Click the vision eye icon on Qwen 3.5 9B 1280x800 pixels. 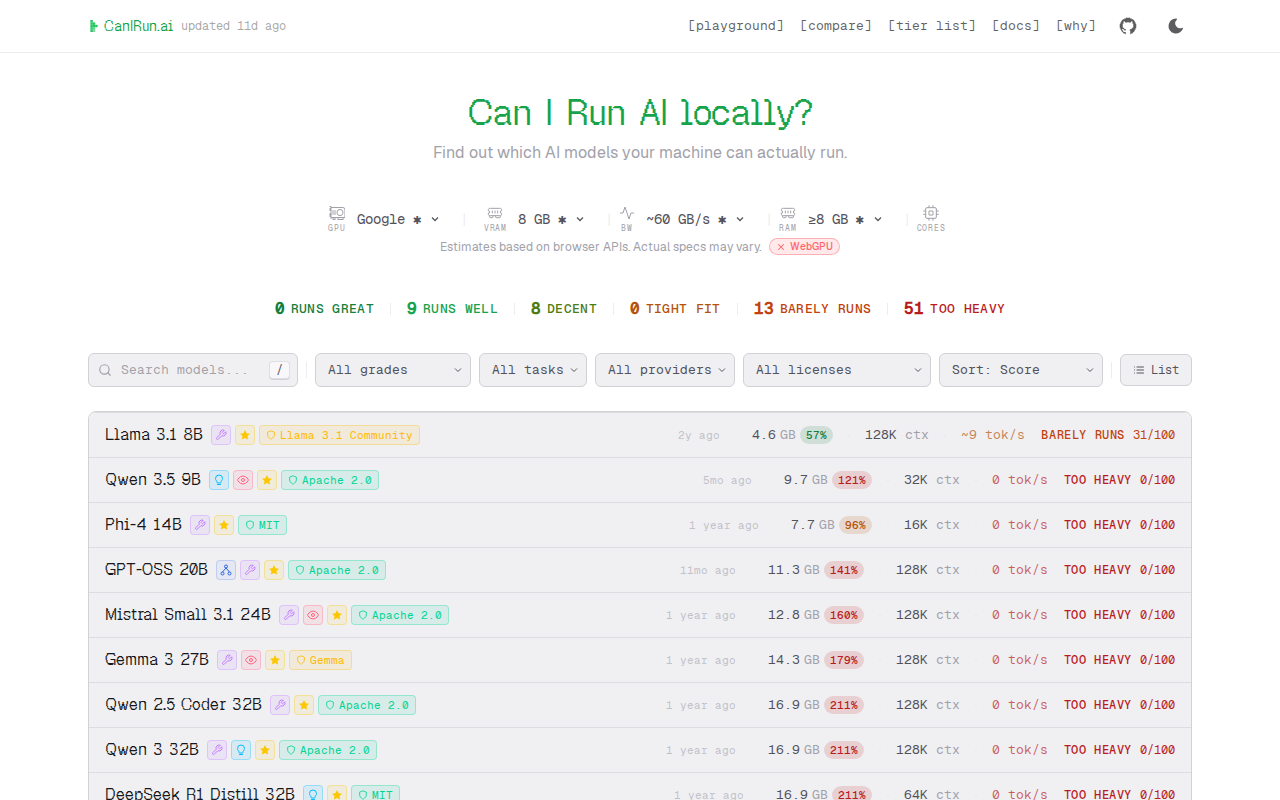click(243, 480)
